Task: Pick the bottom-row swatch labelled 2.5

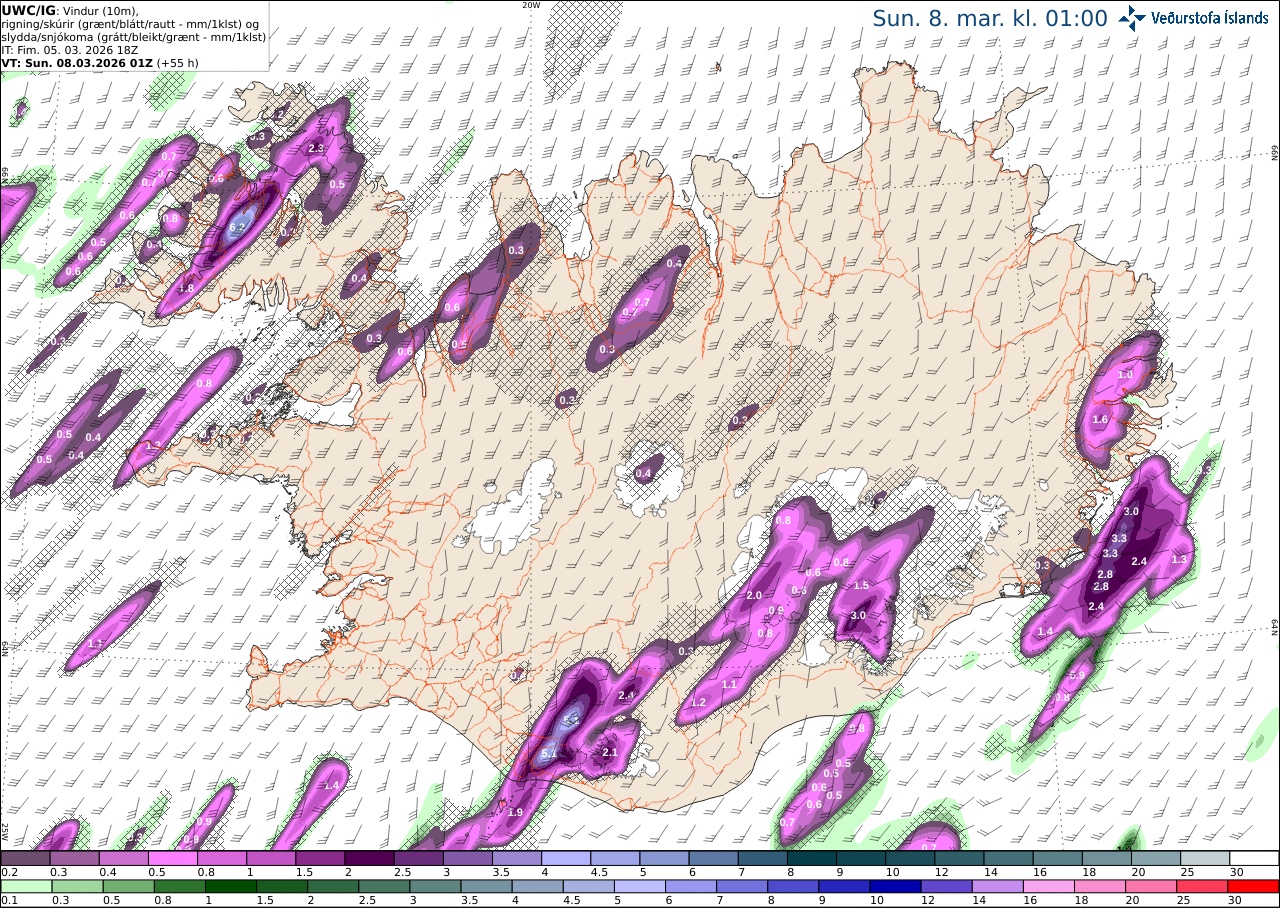Action: (x=384, y=886)
